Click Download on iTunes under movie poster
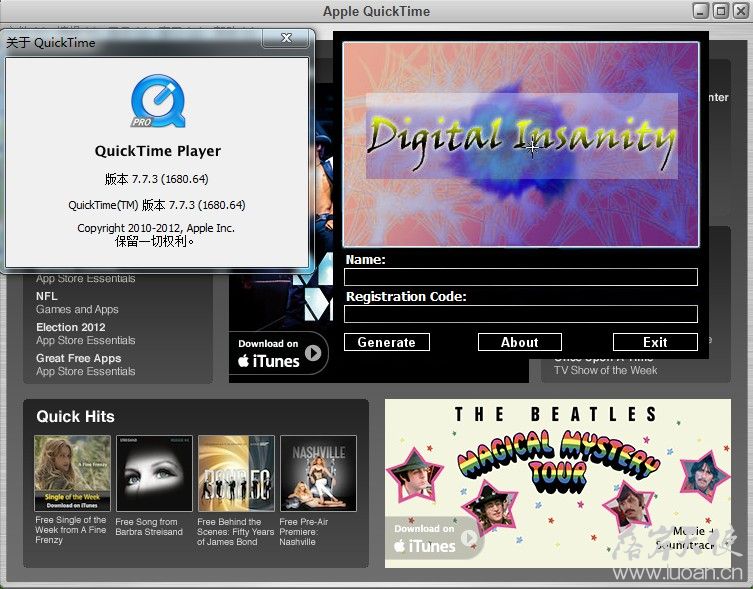Image resolution: width=753 pixels, height=589 pixels. point(278,353)
